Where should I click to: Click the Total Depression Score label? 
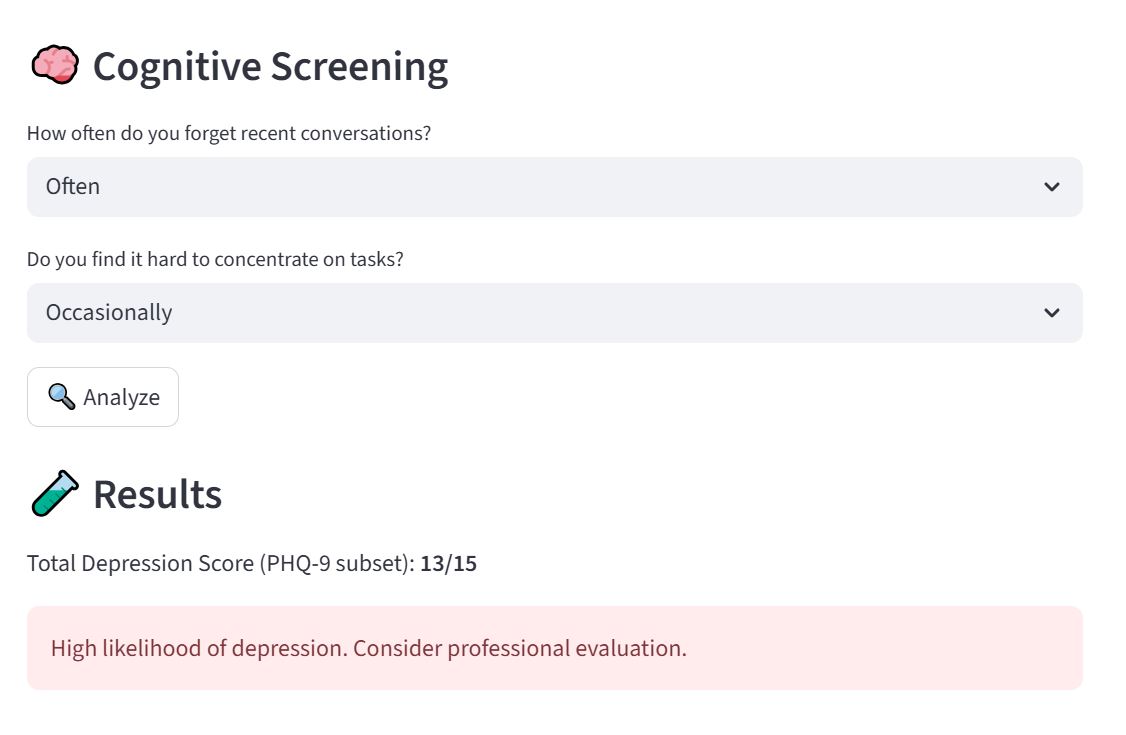140,564
